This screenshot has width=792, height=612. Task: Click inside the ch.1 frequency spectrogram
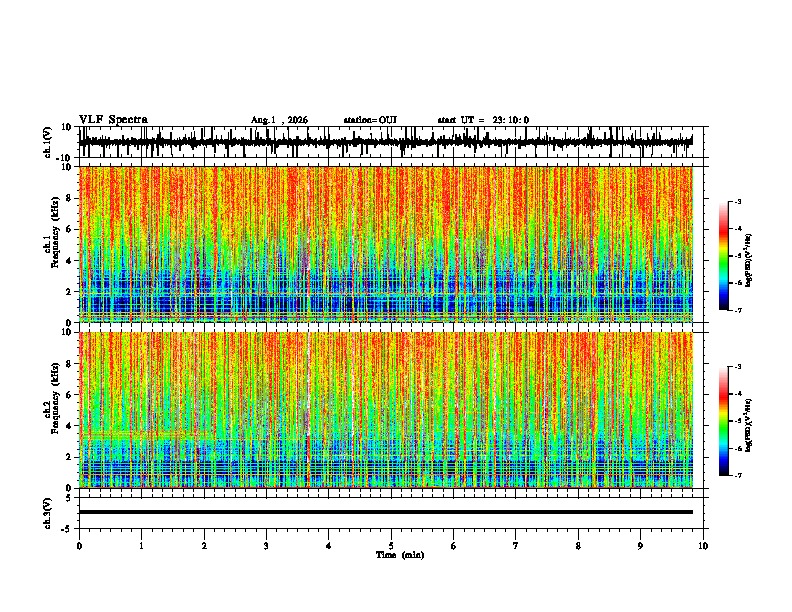pyautogui.click(x=386, y=244)
